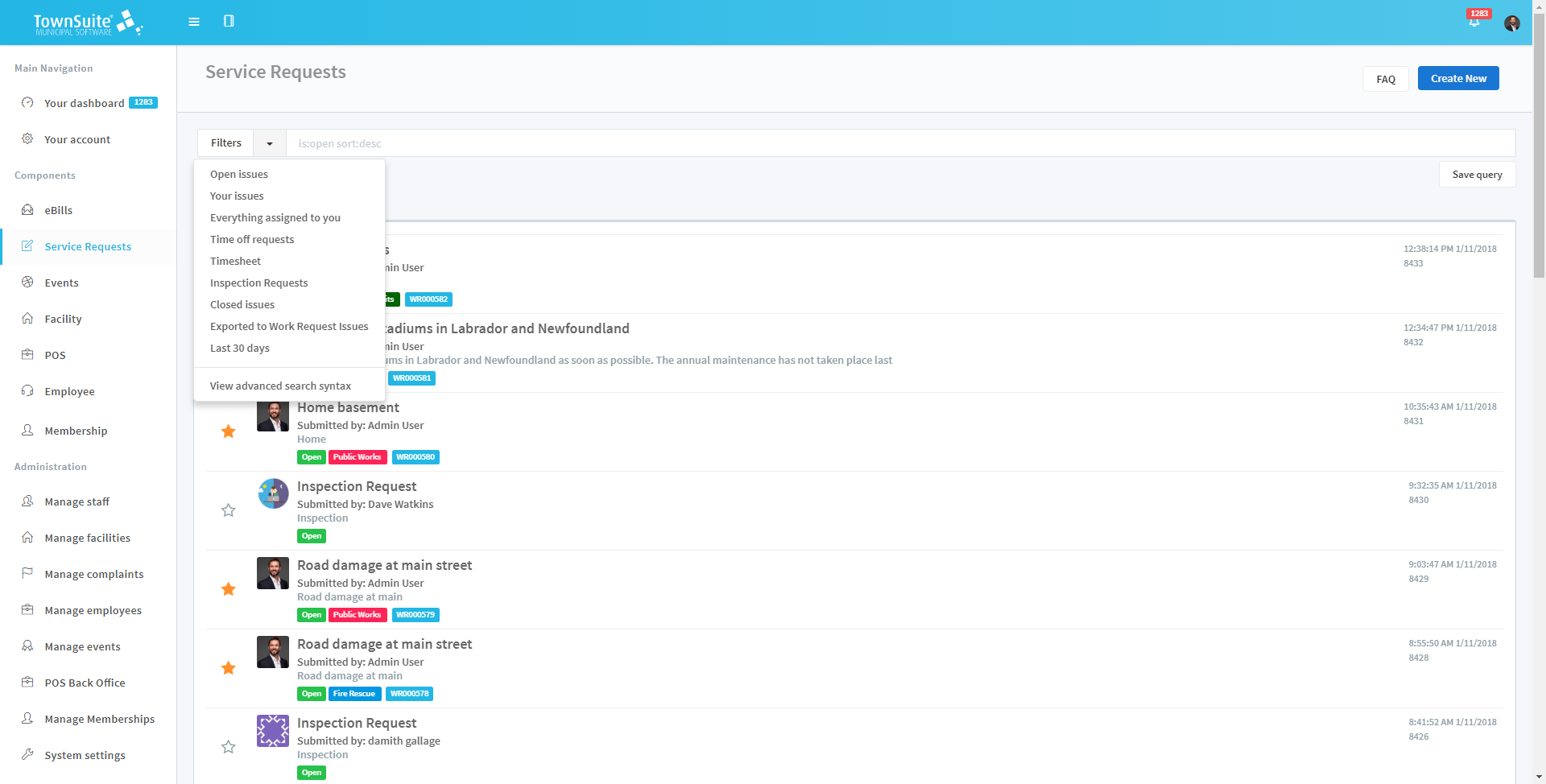Open the hamburger navigation menu
This screenshot has height=784, width=1546.
(x=193, y=22)
